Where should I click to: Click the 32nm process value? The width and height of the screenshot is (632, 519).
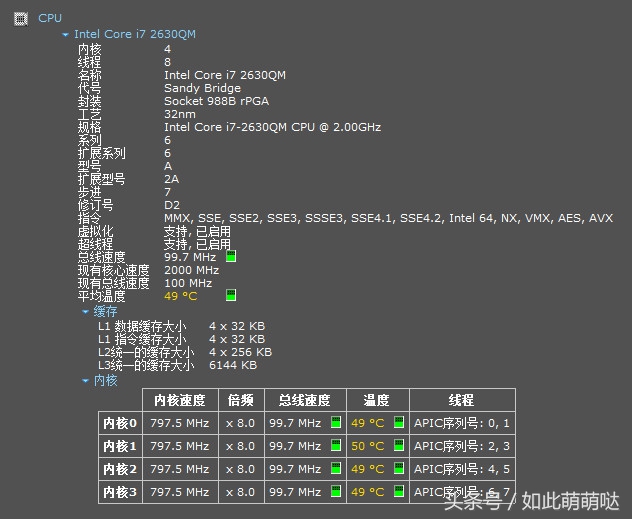tap(180, 114)
